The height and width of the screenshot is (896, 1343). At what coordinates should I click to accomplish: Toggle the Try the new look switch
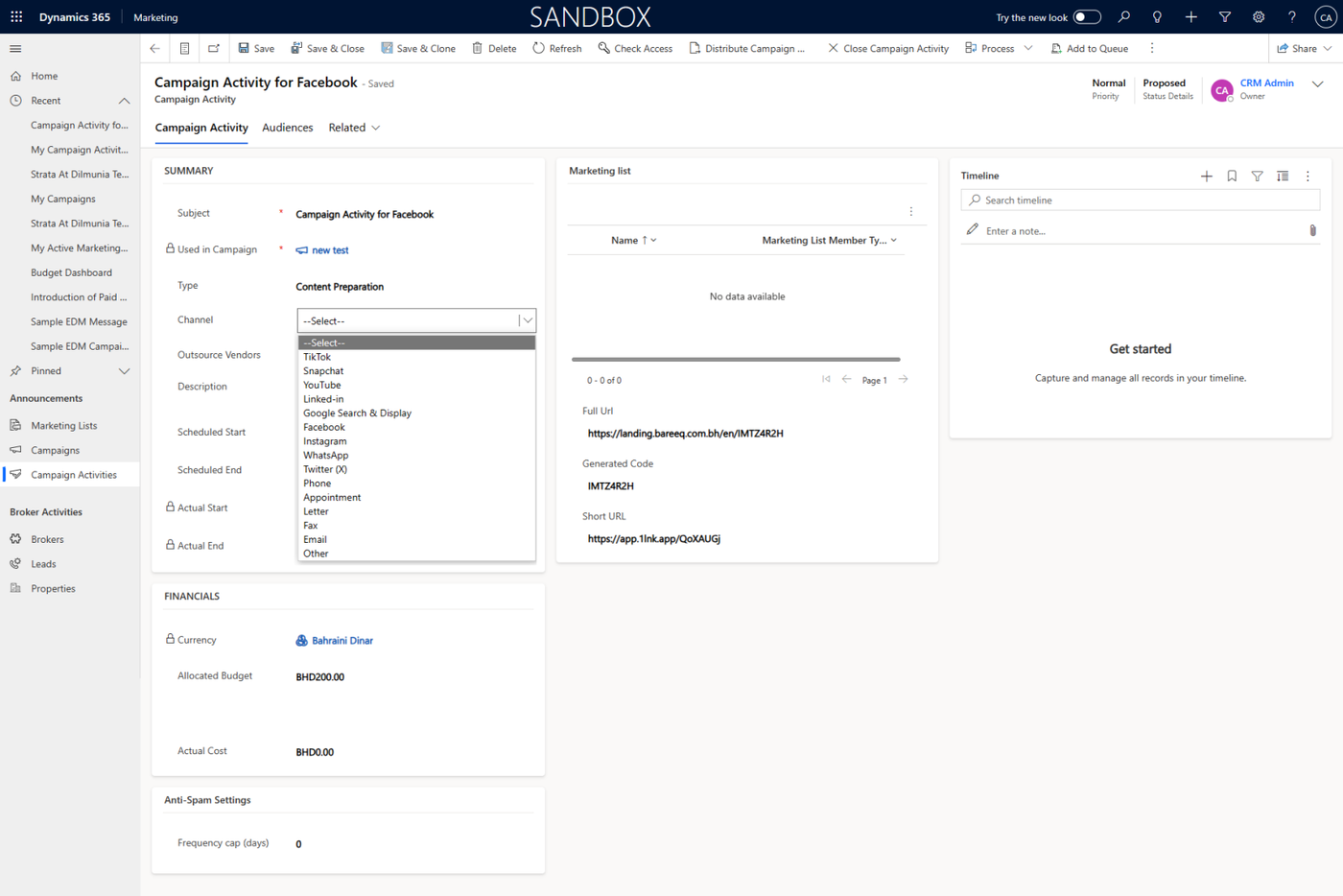pos(1086,17)
